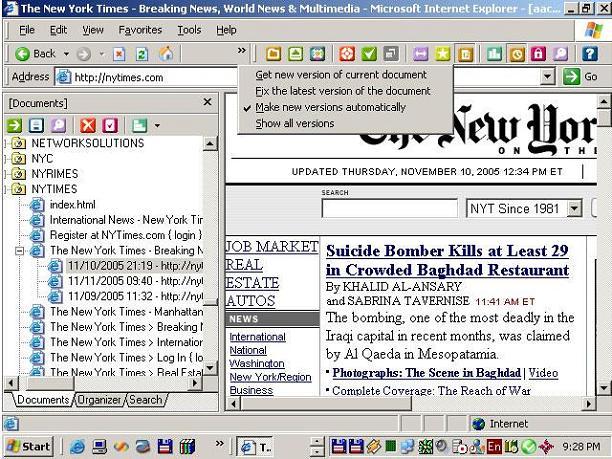Click the red 'En' language tray icon
Viewport: 612px width, 459px height.
point(494,446)
